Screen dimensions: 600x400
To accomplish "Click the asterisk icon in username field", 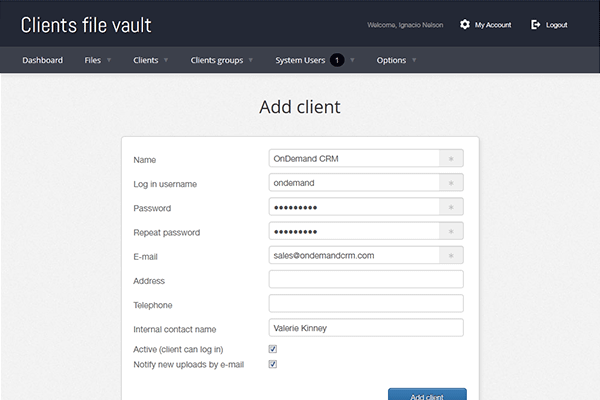I will coord(451,182).
